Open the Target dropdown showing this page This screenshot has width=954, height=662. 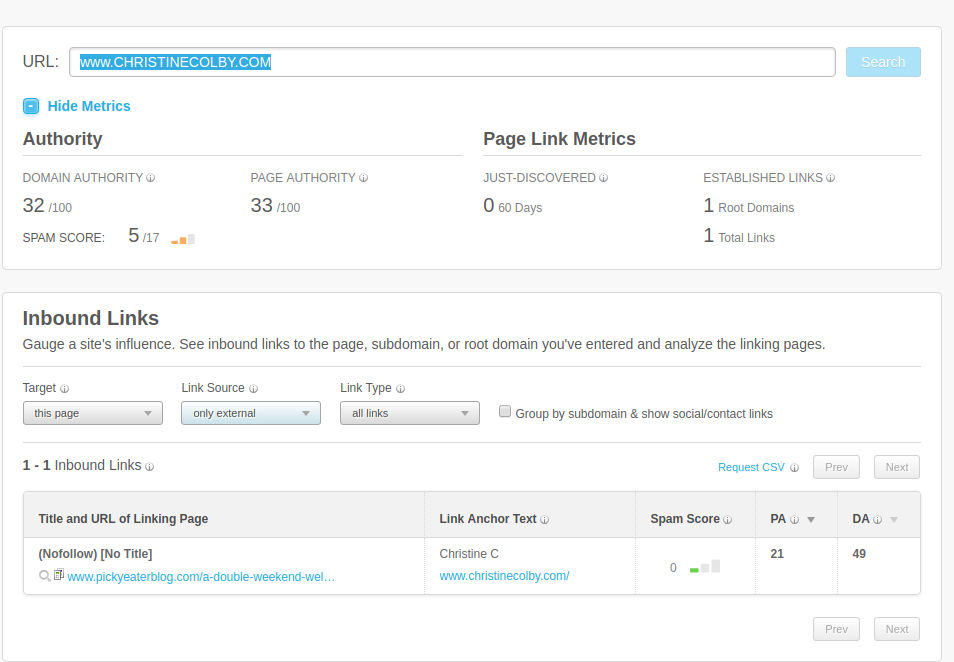click(92, 413)
